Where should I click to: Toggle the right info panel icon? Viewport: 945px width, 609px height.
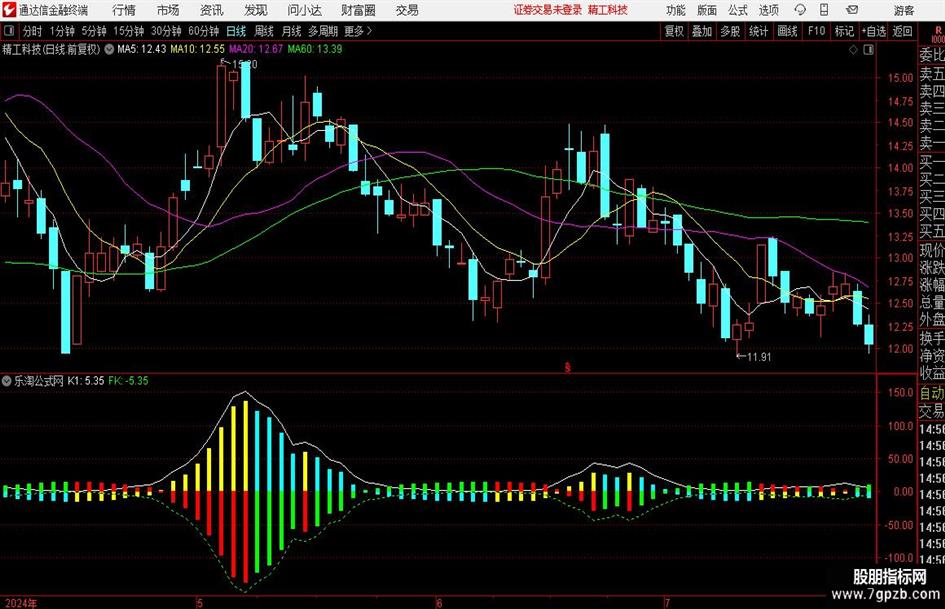click(868, 50)
